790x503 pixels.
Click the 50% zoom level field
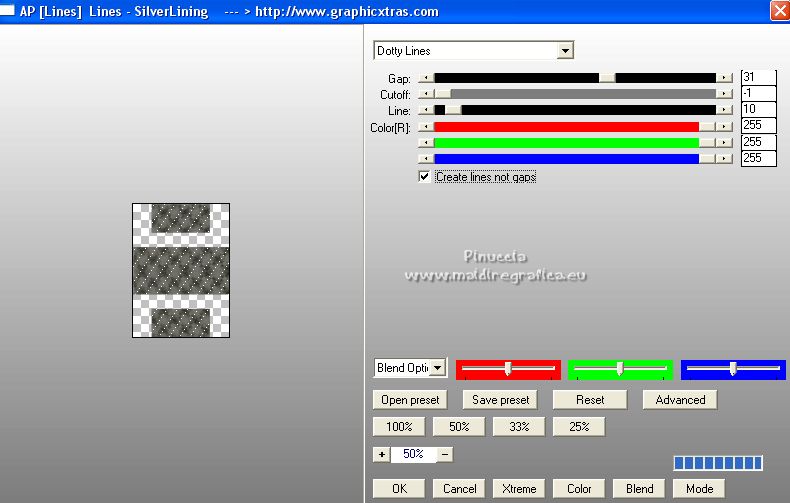pyautogui.click(x=413, y=455)
